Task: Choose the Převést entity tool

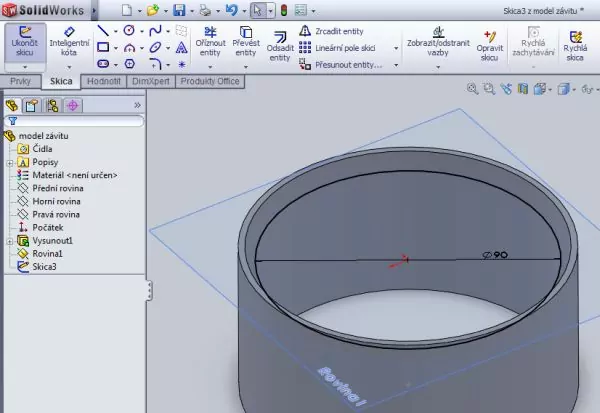Action: (246, 45)
